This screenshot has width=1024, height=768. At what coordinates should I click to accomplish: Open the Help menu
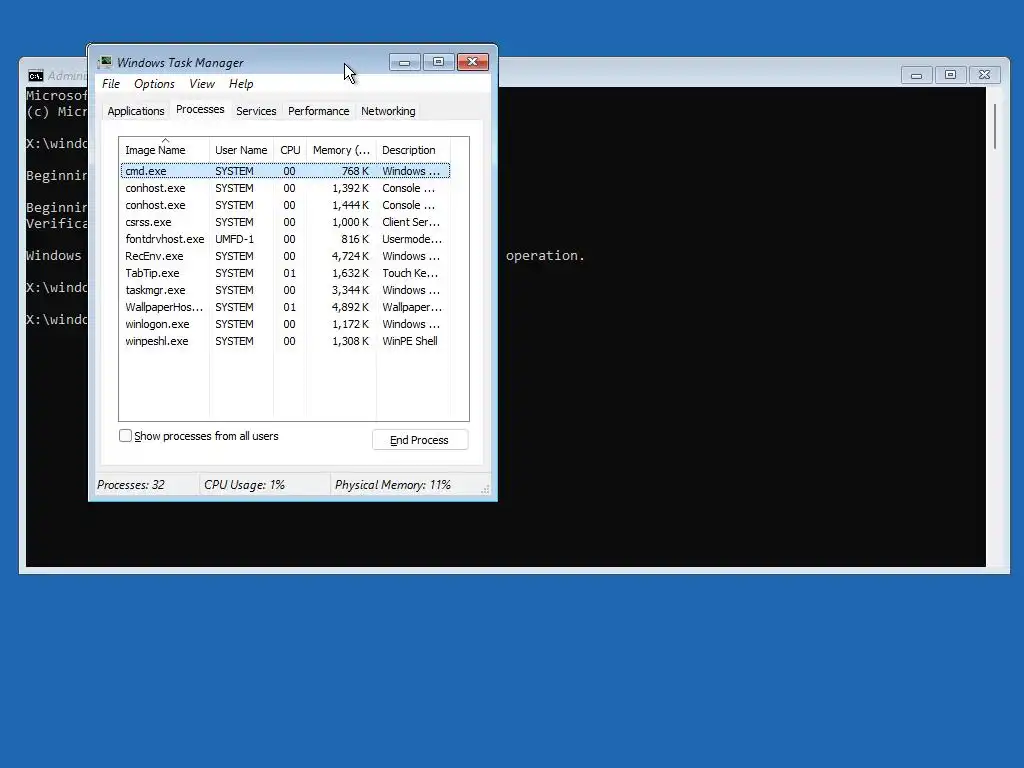241,84
